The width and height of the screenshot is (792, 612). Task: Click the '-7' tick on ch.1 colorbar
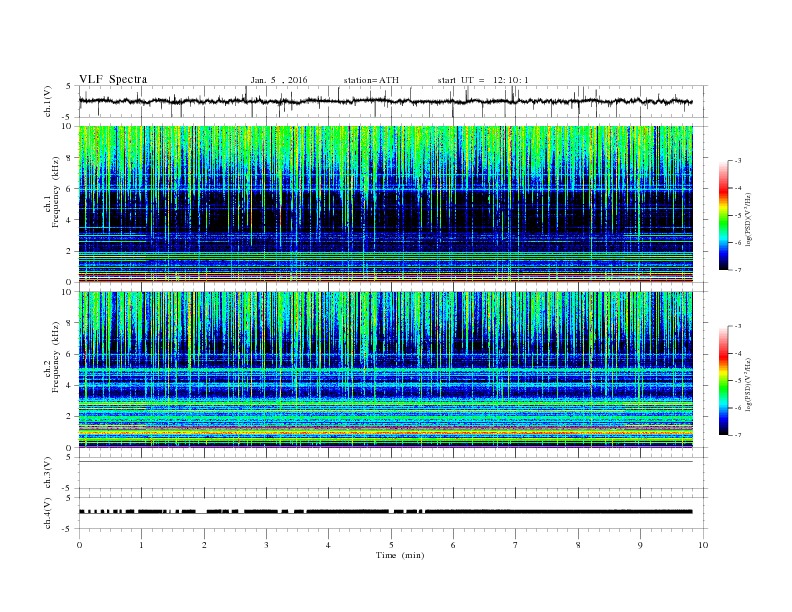pos(738,270)
